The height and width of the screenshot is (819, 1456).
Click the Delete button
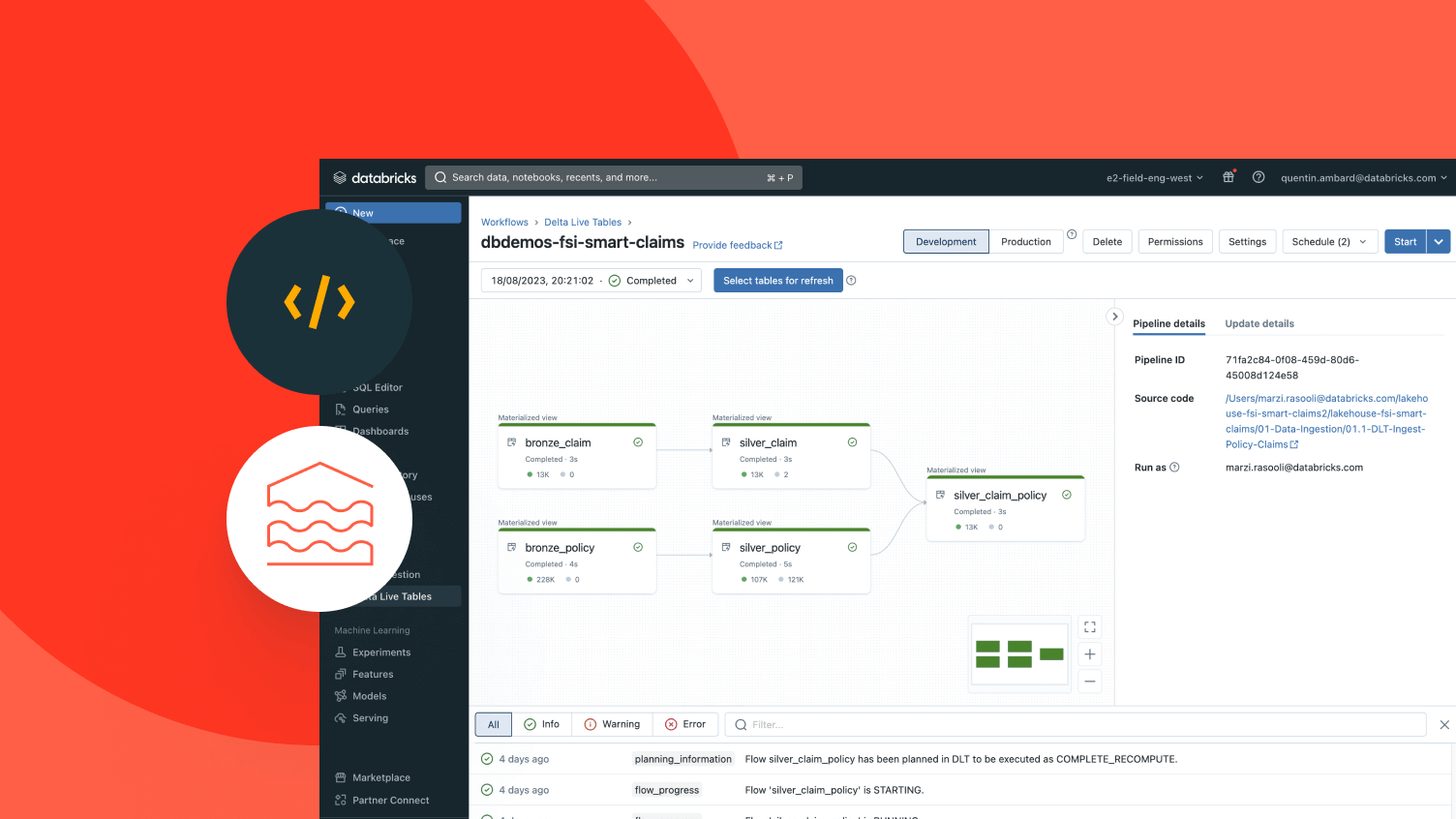tap(1107, 242)
